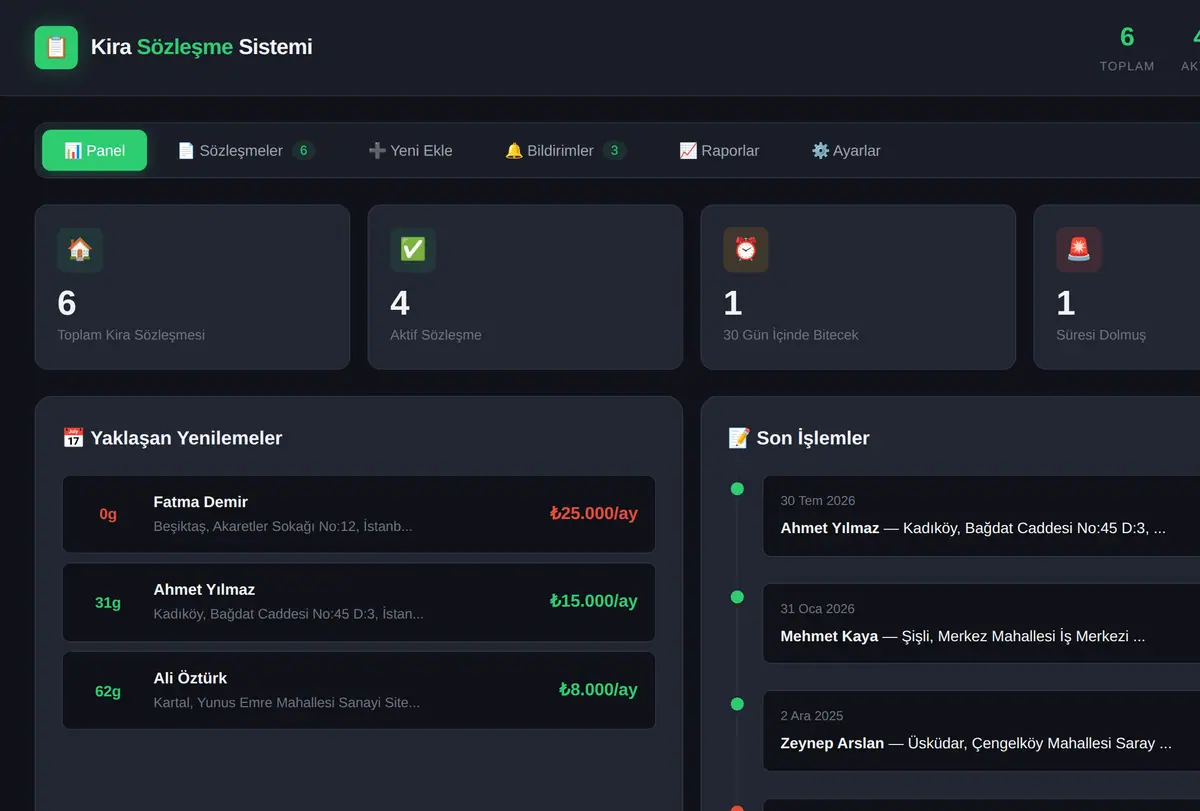Open the Yeni Ekle tab

click(x=410, y=151)
